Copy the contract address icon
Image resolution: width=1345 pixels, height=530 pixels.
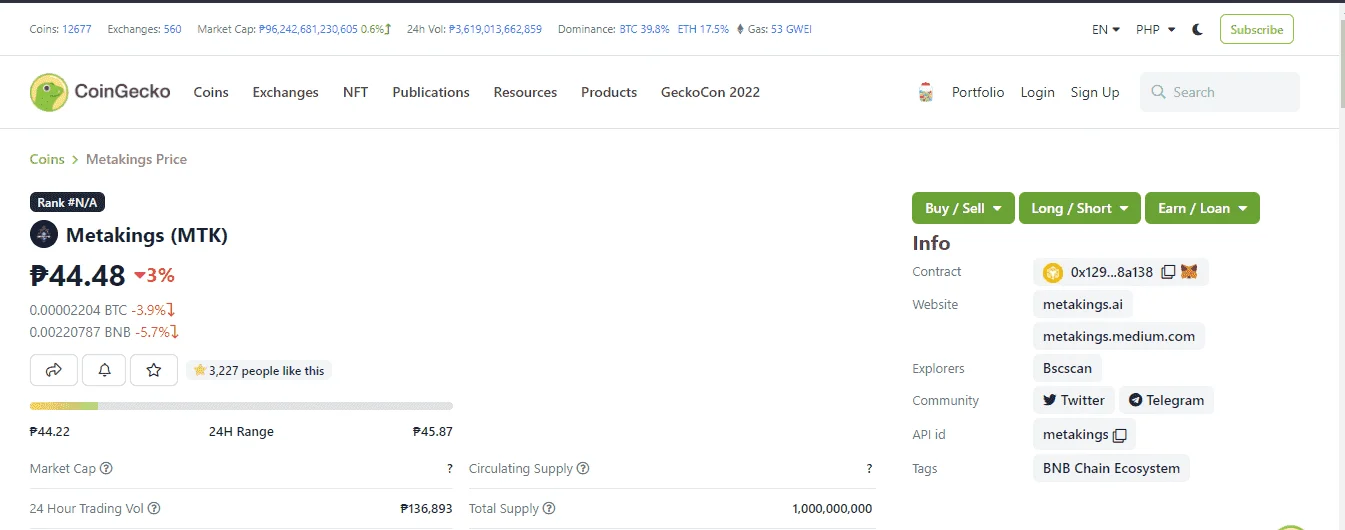pos(1168,272)
